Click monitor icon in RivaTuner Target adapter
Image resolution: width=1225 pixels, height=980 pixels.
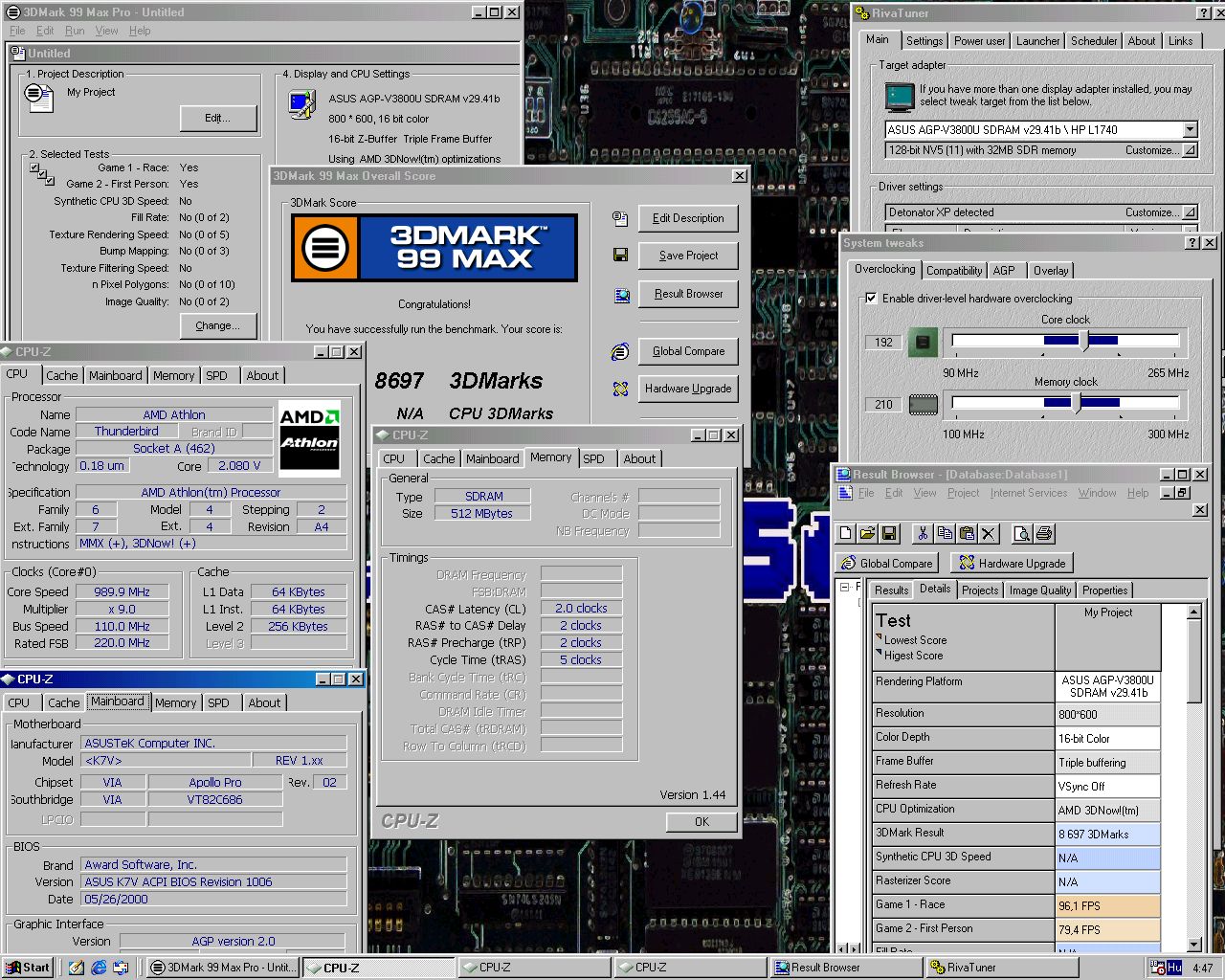pos(900,97)
